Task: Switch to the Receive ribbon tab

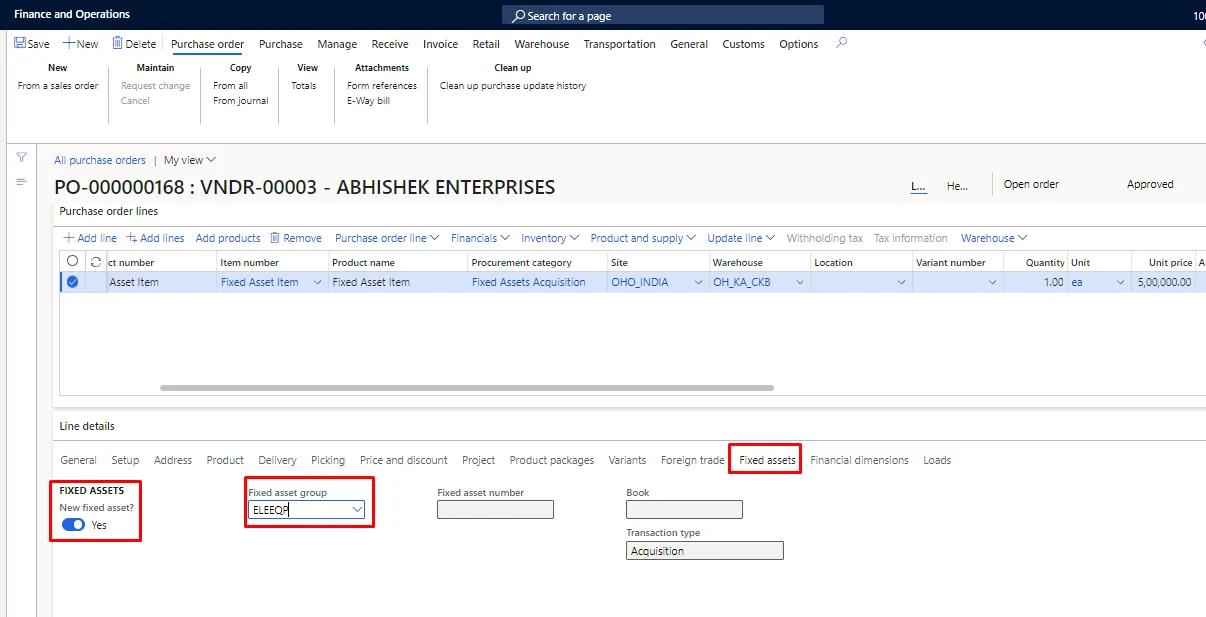Action: (390, 44)
